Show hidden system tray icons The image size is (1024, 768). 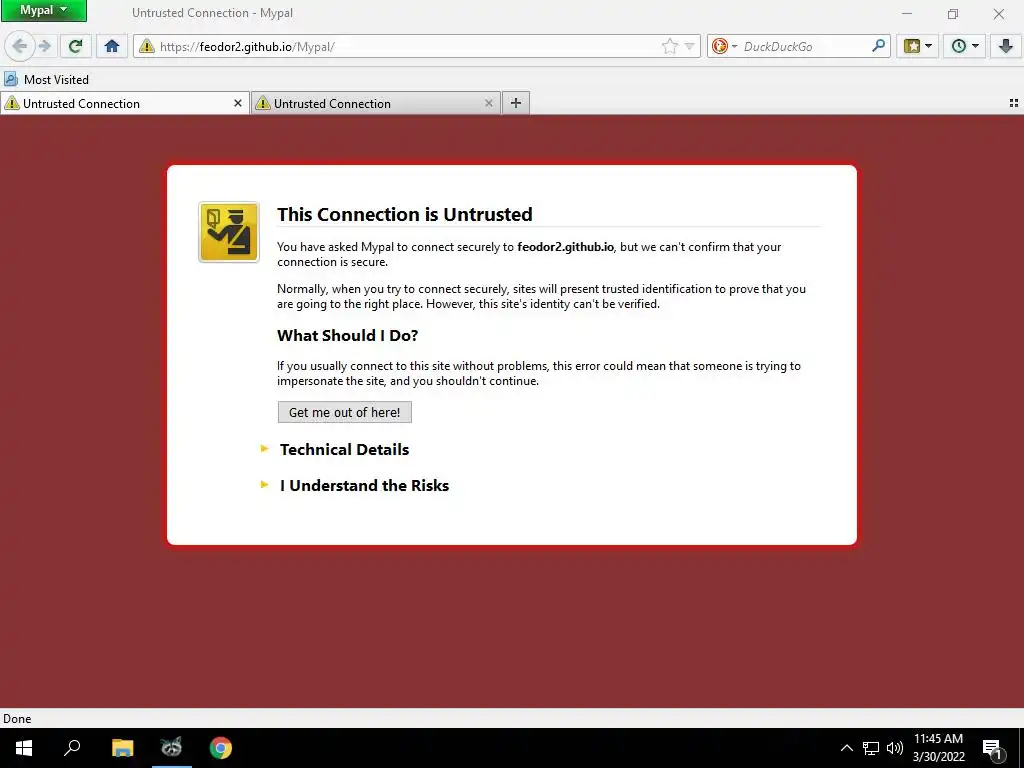846,748
